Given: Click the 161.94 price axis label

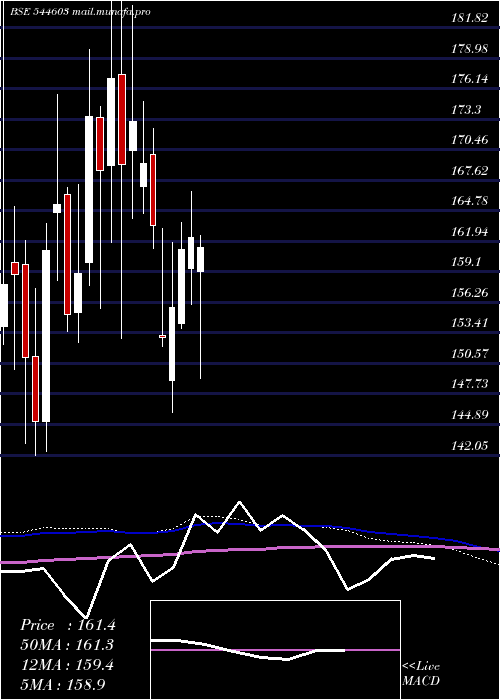Looking at the screenshot, I should tap(469, 231).
